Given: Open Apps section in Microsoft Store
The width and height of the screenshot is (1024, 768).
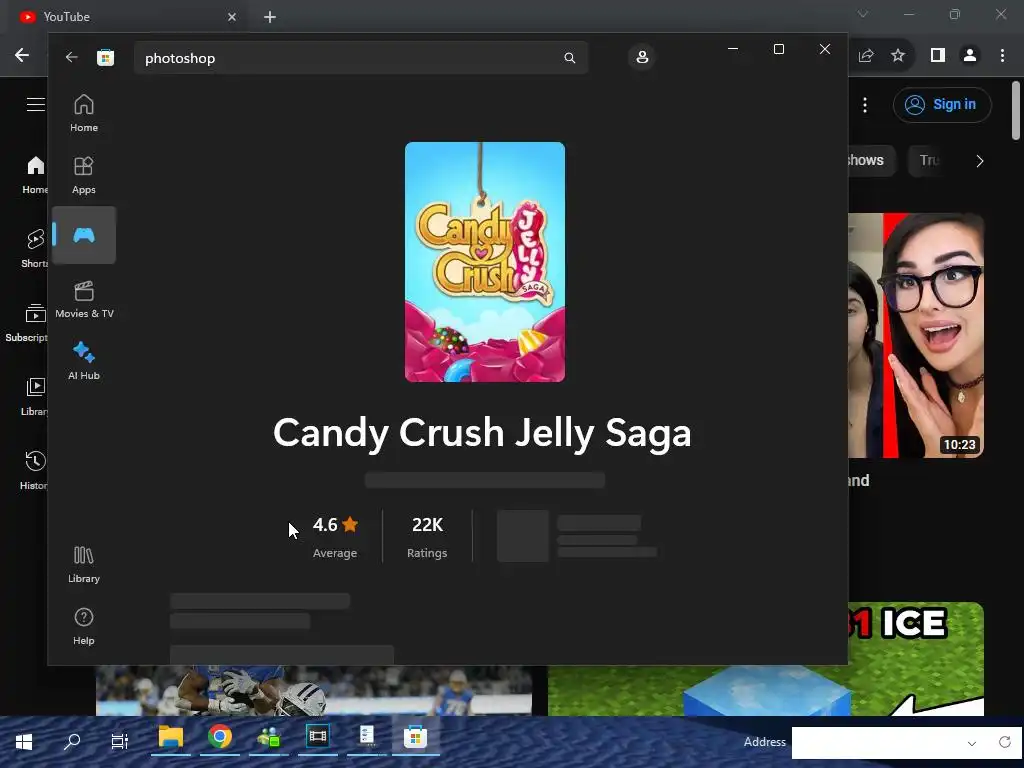Looking at the screenshot, I should 84,175.
